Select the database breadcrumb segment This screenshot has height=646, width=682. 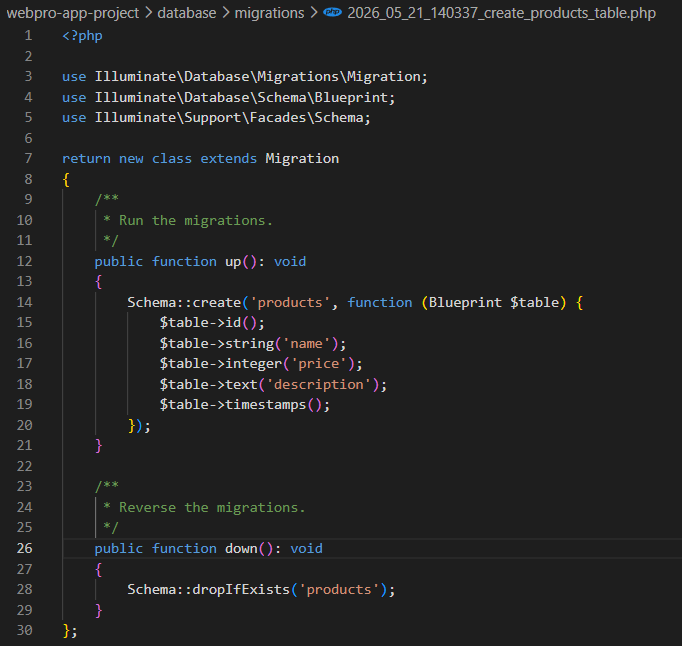click(x=187, y=13)
